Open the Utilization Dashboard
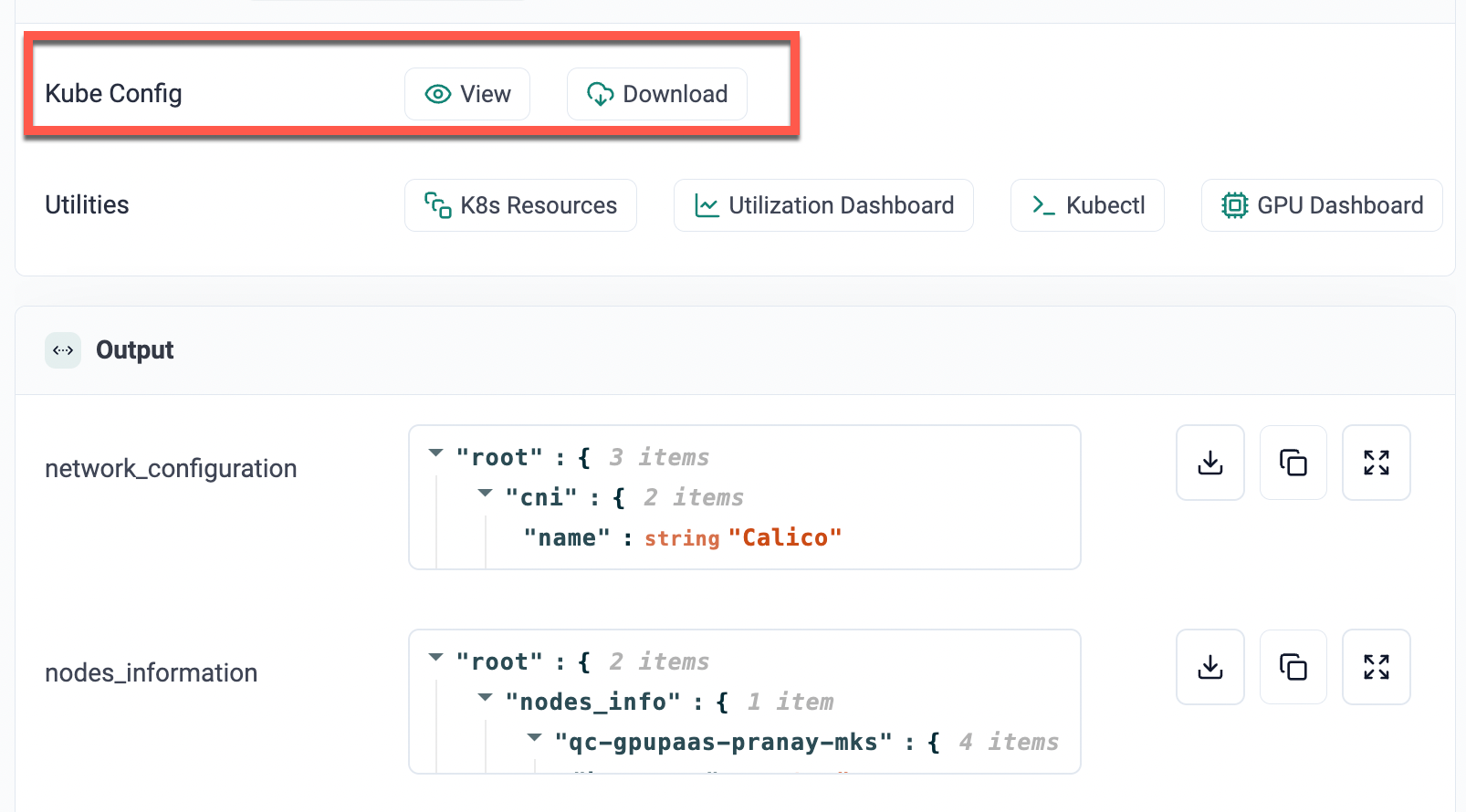Screen dimensions: 1466x812 tap(822, 205)
